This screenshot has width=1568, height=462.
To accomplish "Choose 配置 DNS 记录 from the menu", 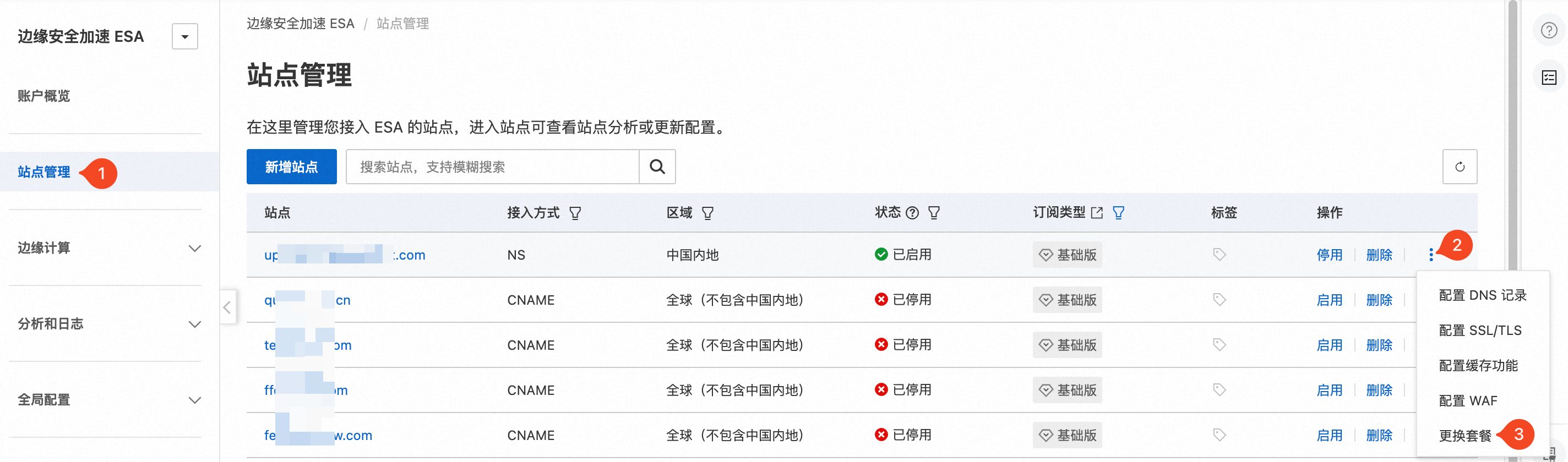I will [1483, 295].
